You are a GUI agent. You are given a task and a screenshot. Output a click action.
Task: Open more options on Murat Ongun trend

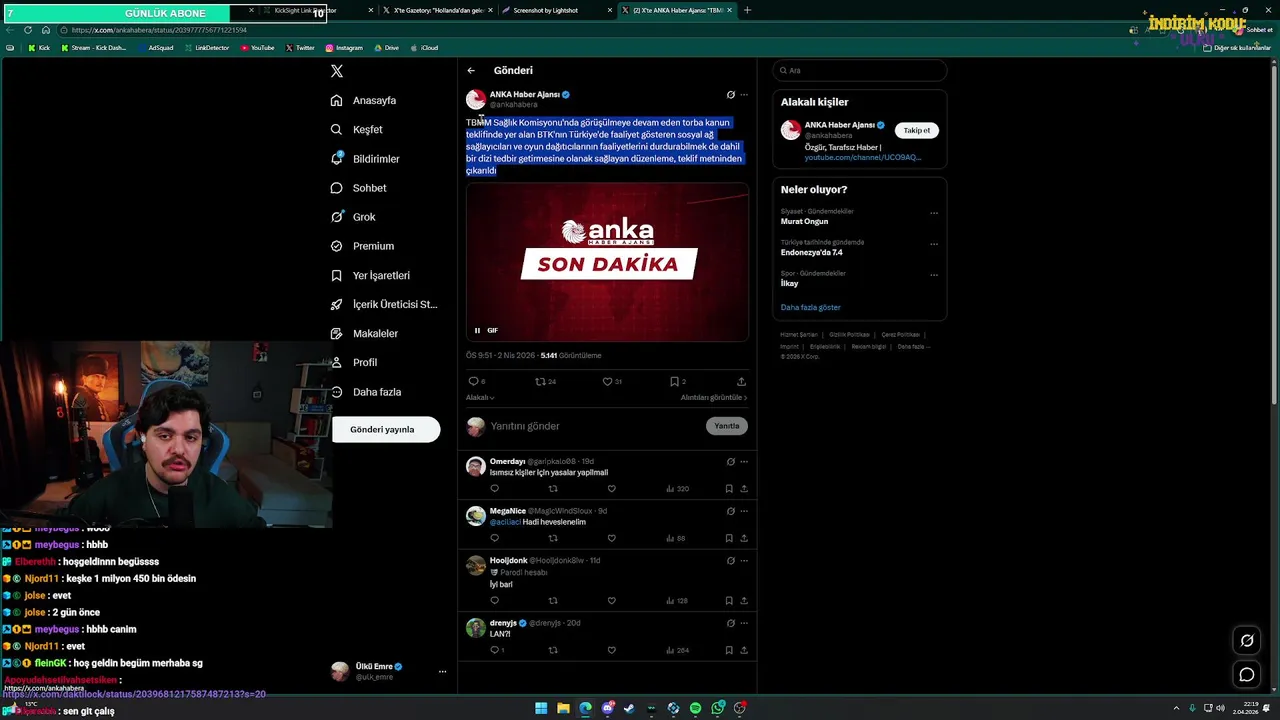(934, 212)
